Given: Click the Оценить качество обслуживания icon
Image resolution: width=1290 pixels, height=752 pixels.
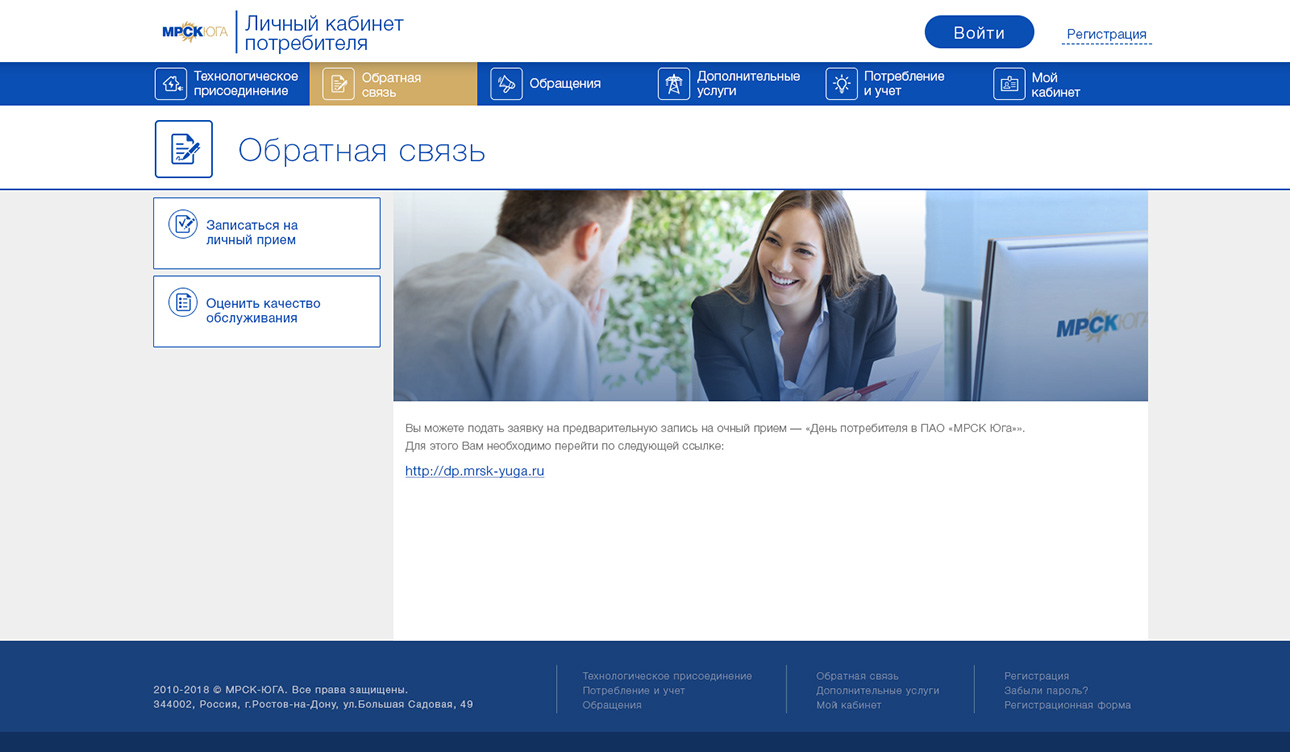Looking at the screenshot, I should 183,302.
